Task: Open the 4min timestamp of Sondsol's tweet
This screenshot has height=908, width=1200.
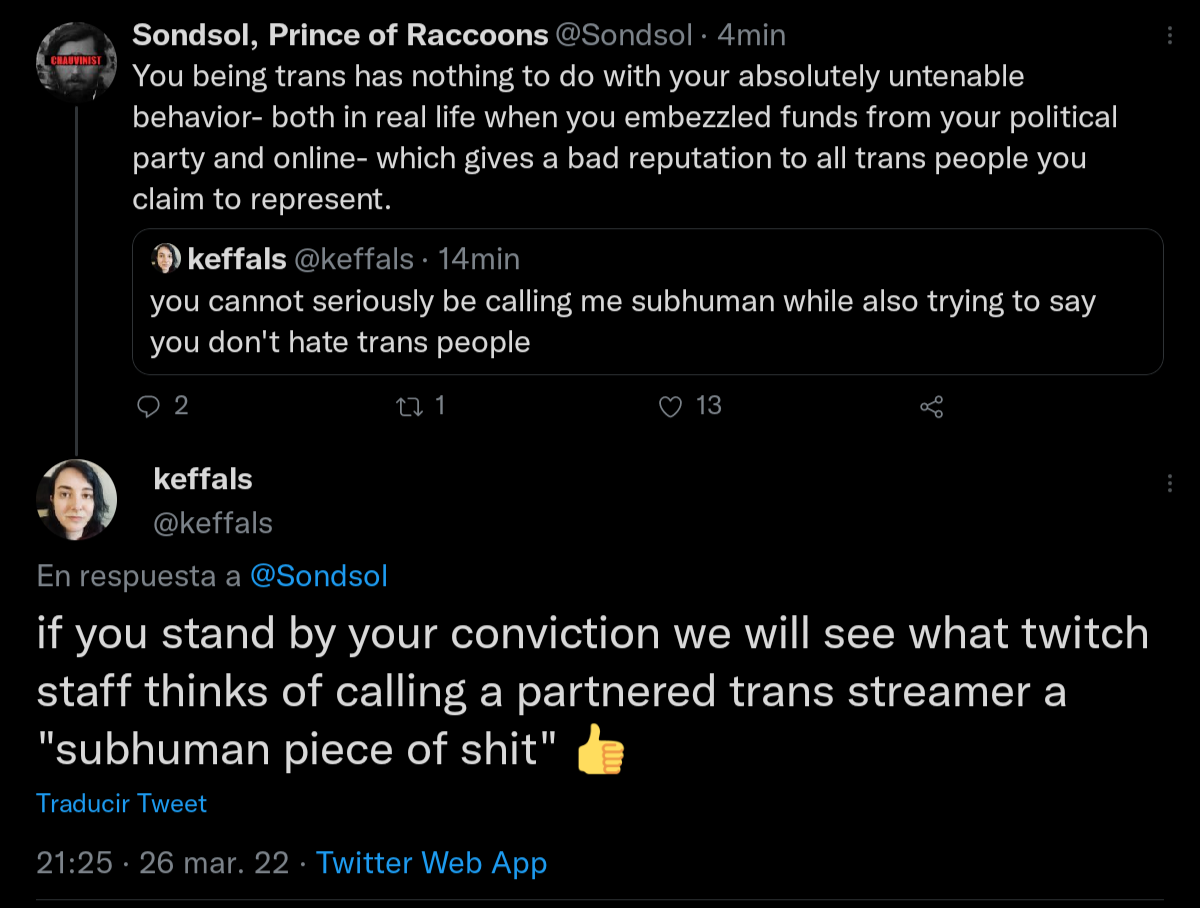Action: click(752, 36)
